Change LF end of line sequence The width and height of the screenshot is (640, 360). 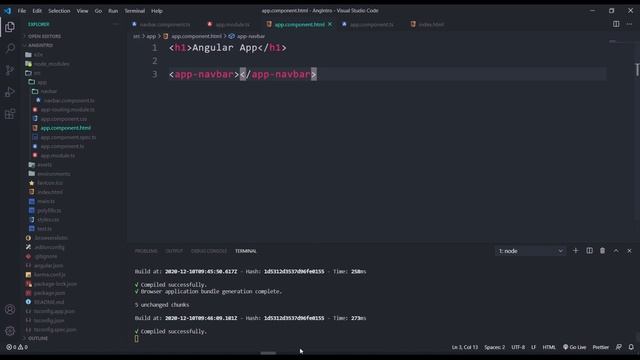pyautogui.click(x=533, y=347)
